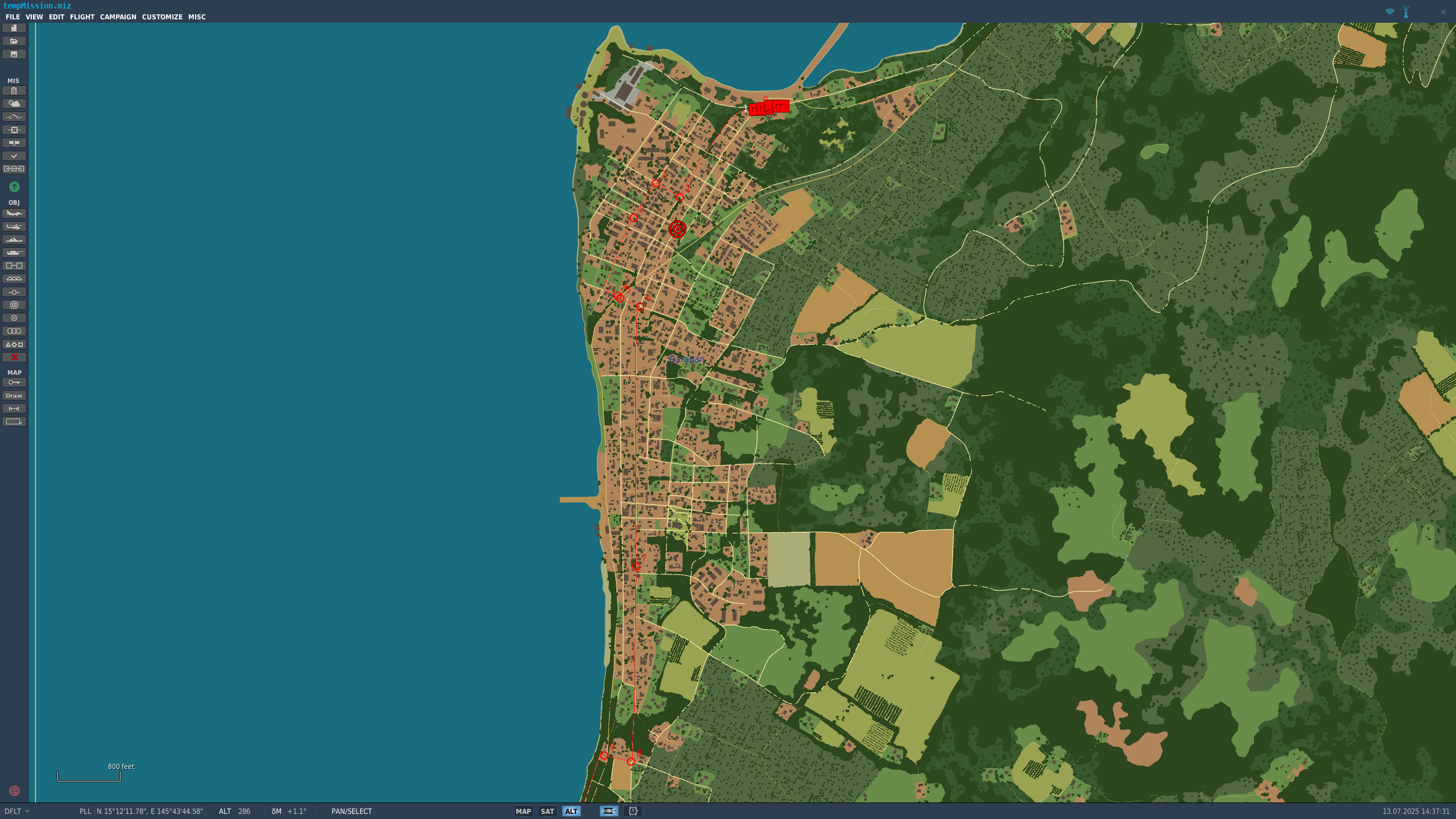Open the triple-circle tool in OBJ
The height and width of the screenshot is (819, 1456).
pos(14,331)
